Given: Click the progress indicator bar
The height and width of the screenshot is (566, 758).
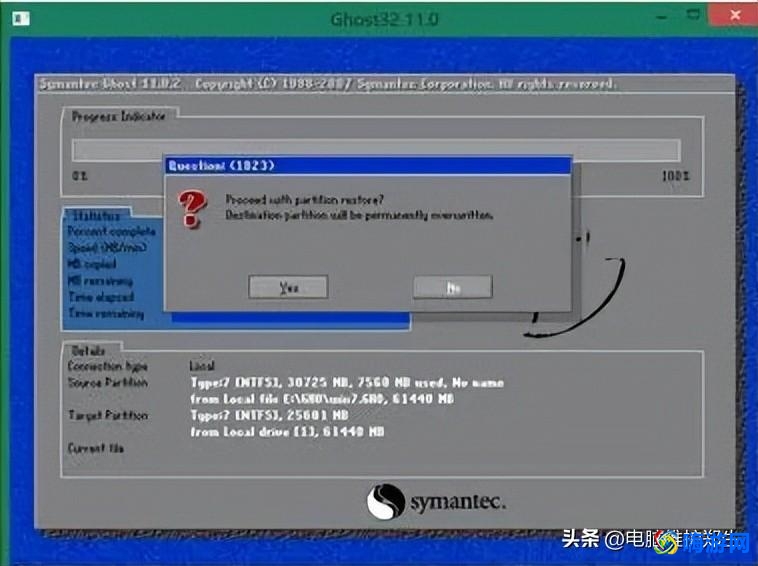Looking at the screenshot, I should 376,150.
